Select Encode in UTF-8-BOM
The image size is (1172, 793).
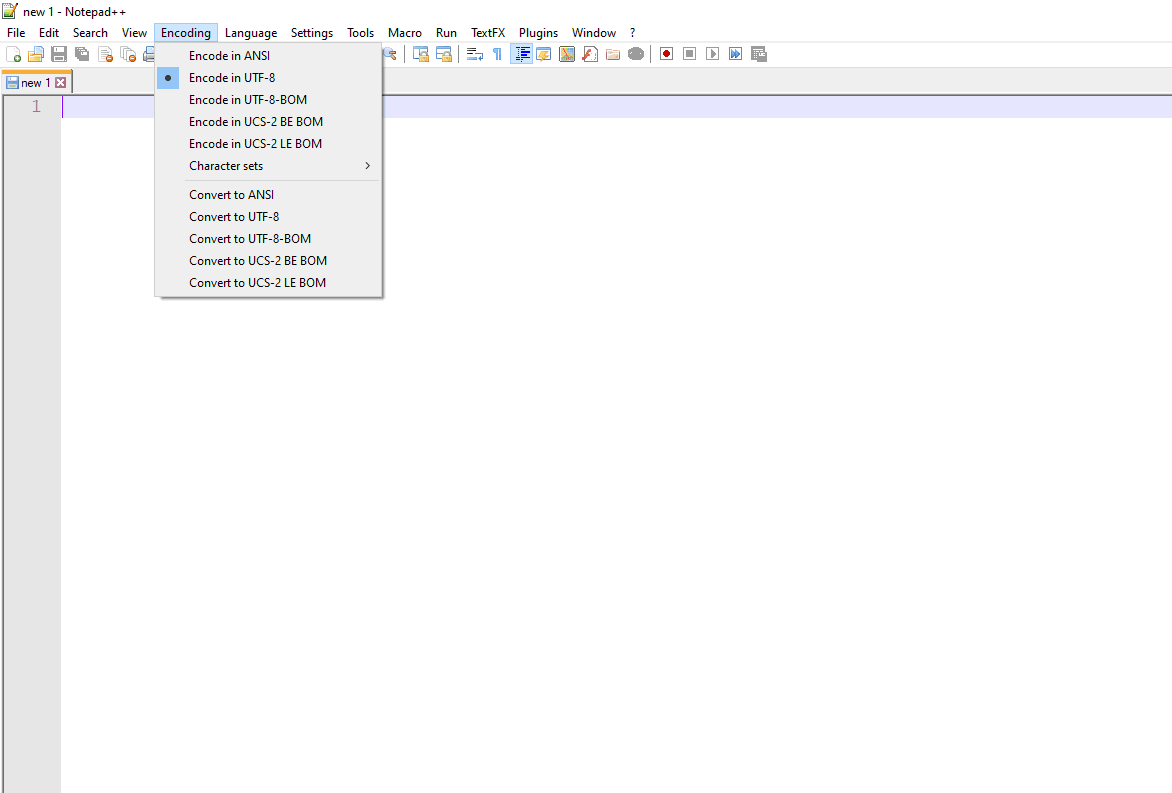click(x=268, y=99)
